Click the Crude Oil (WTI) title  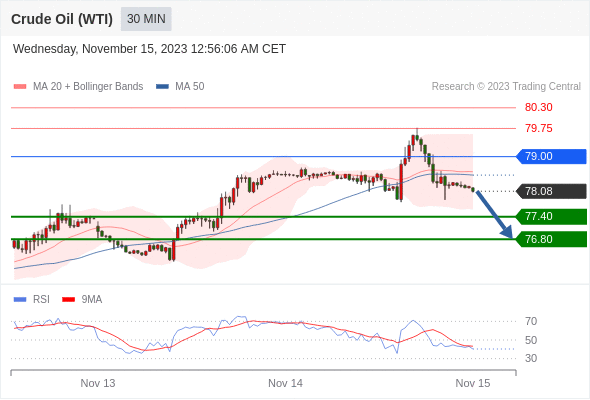pos(62,19)
